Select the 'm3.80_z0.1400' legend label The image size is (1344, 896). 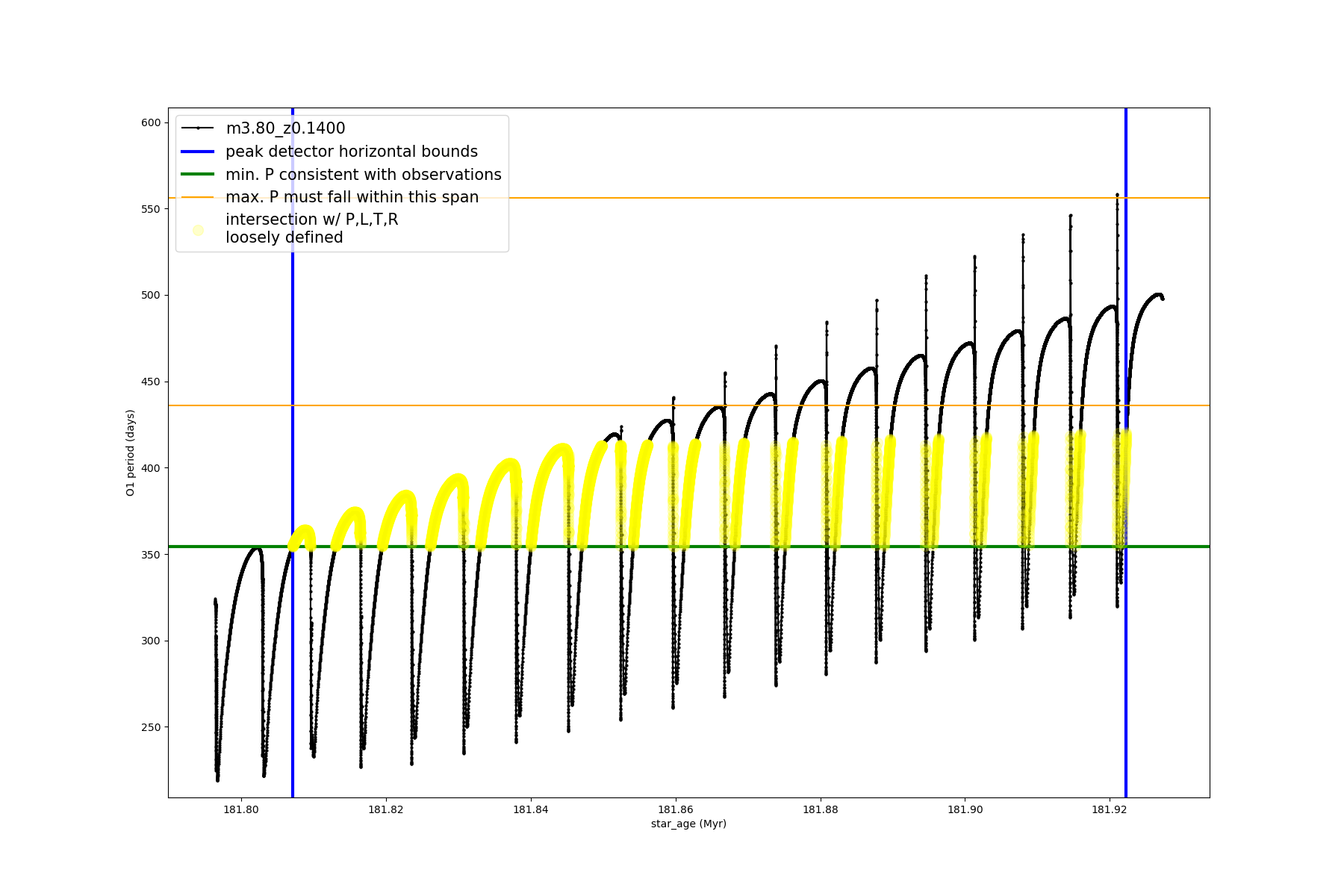pos(285,128)
